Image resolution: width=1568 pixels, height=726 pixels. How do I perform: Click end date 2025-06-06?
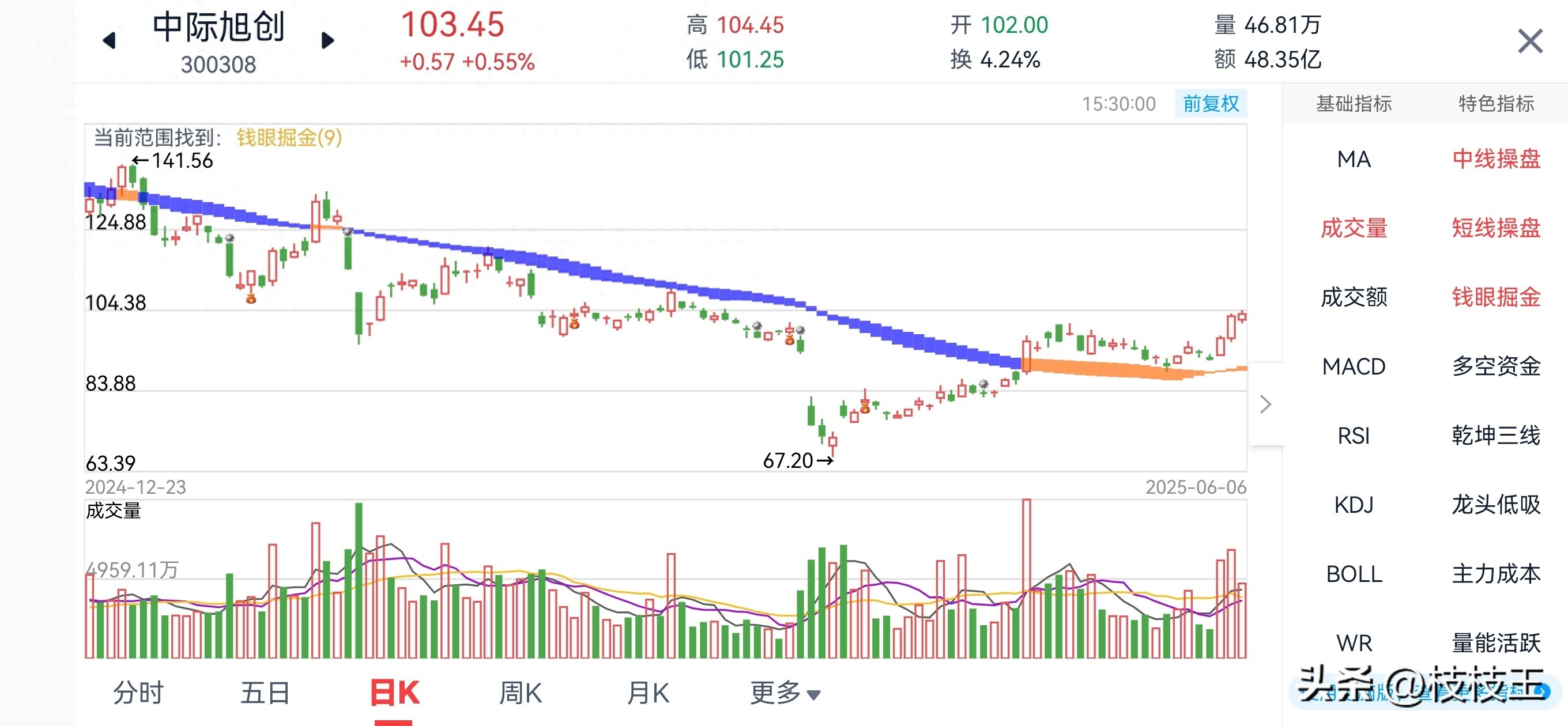pos(1196,487)
